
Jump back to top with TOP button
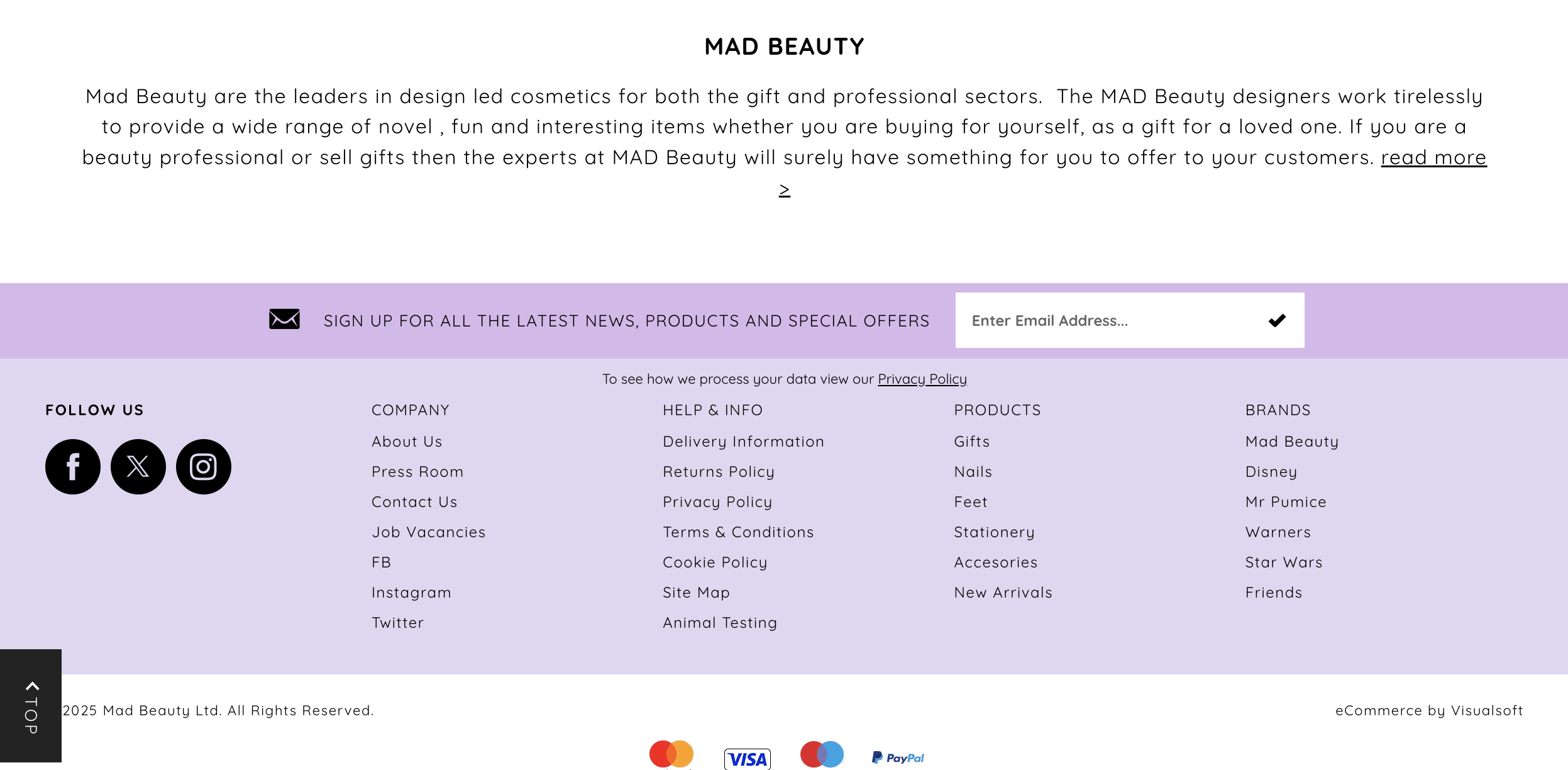coord(31,706)
